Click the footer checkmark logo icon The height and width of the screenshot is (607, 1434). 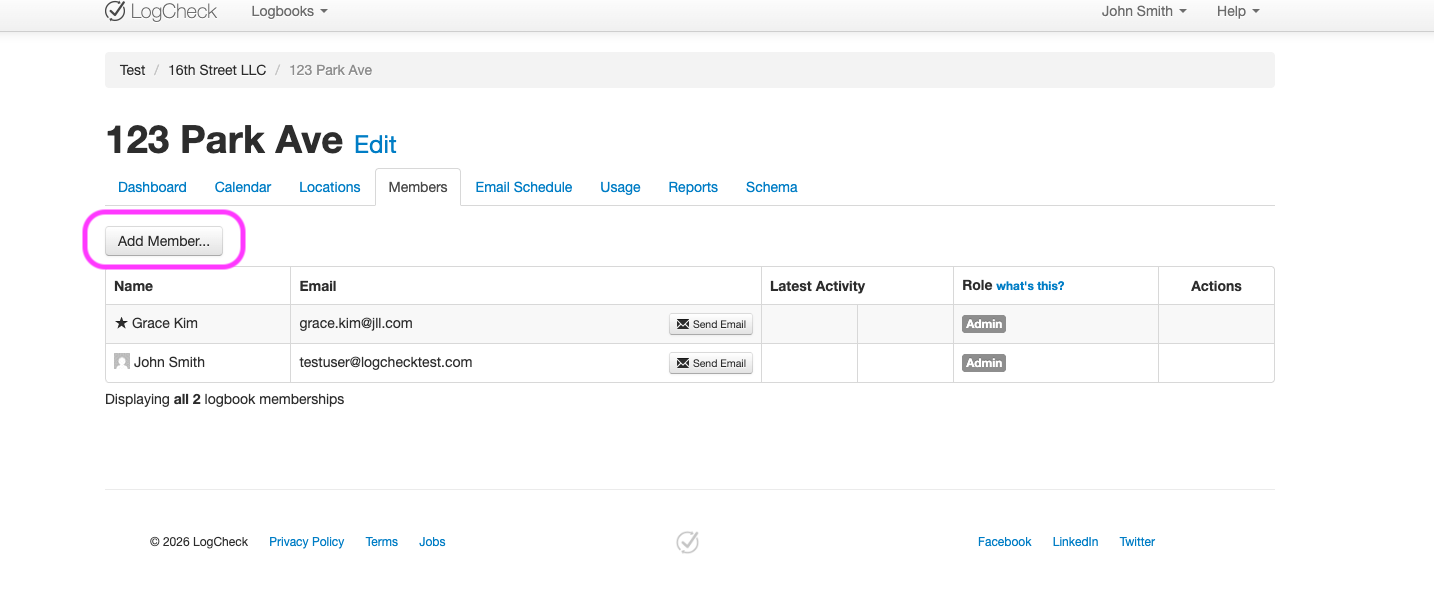pyautogui.click(x=687, y=542)
